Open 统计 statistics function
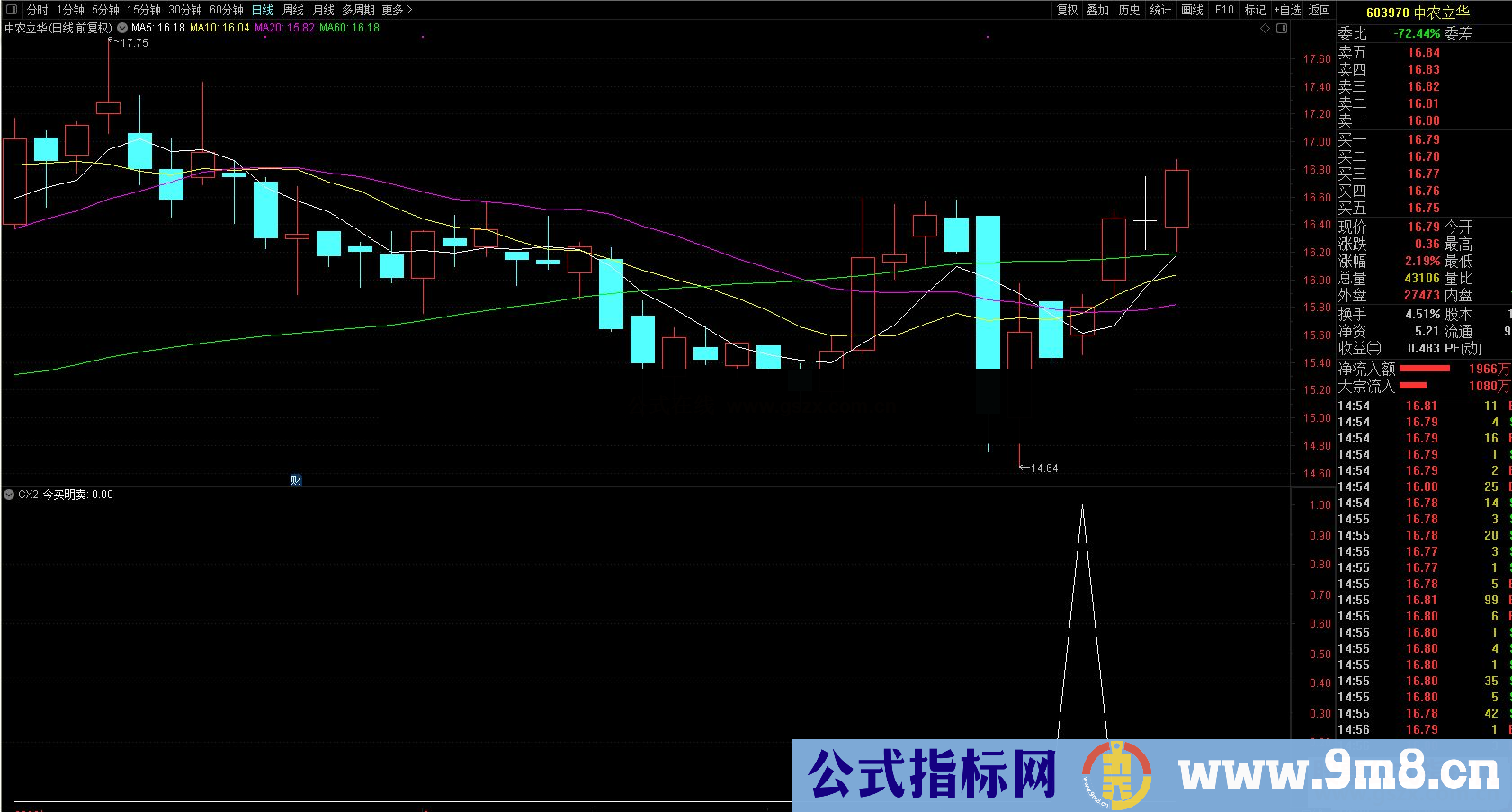The image size is (1512, 812). tap(1159, 11)
